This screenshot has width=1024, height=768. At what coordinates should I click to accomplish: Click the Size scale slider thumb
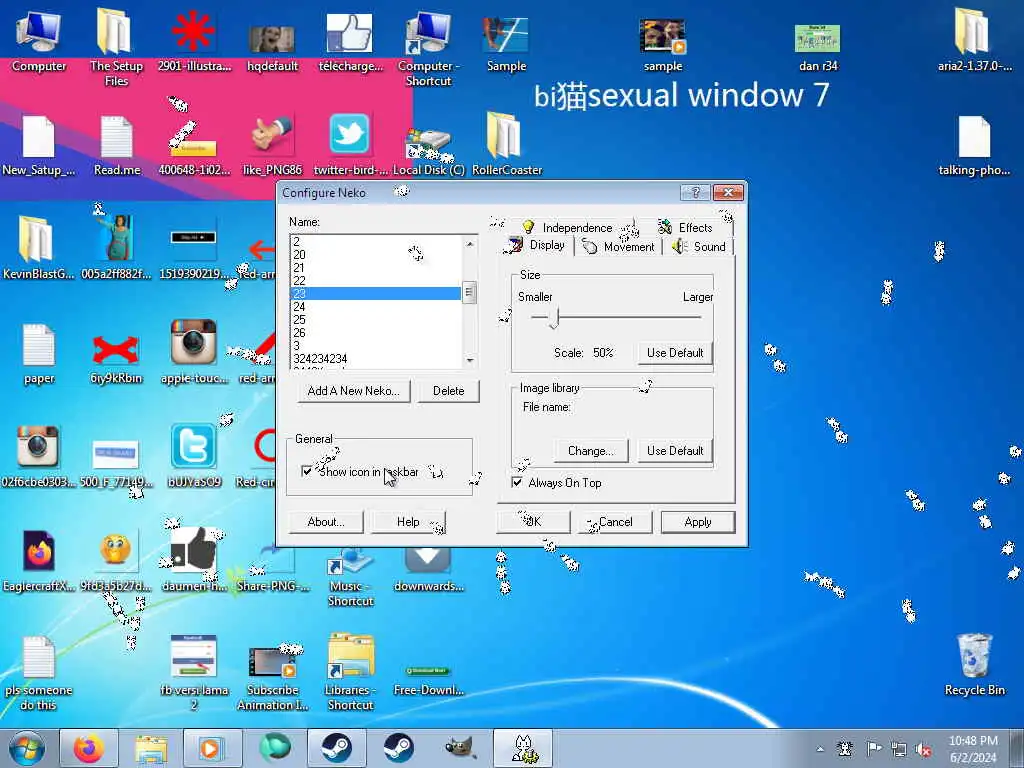pyautogui.click(x=554, y=318)
